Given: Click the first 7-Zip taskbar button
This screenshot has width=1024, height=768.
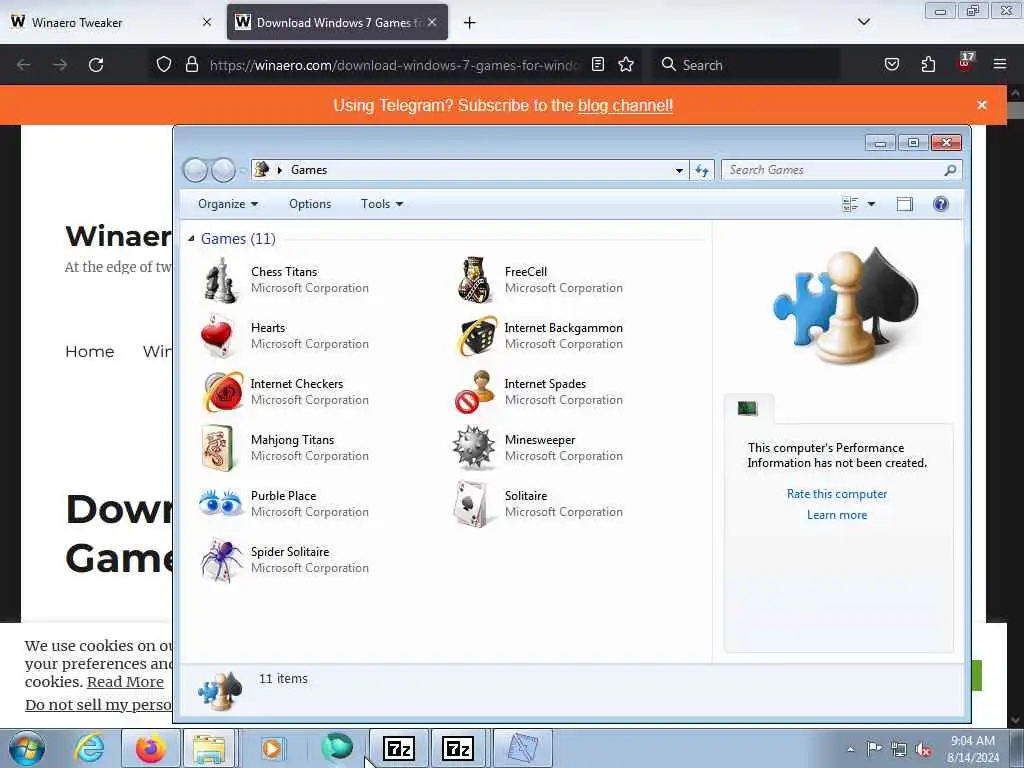Looking at the screenshot, I should point(398,748).
